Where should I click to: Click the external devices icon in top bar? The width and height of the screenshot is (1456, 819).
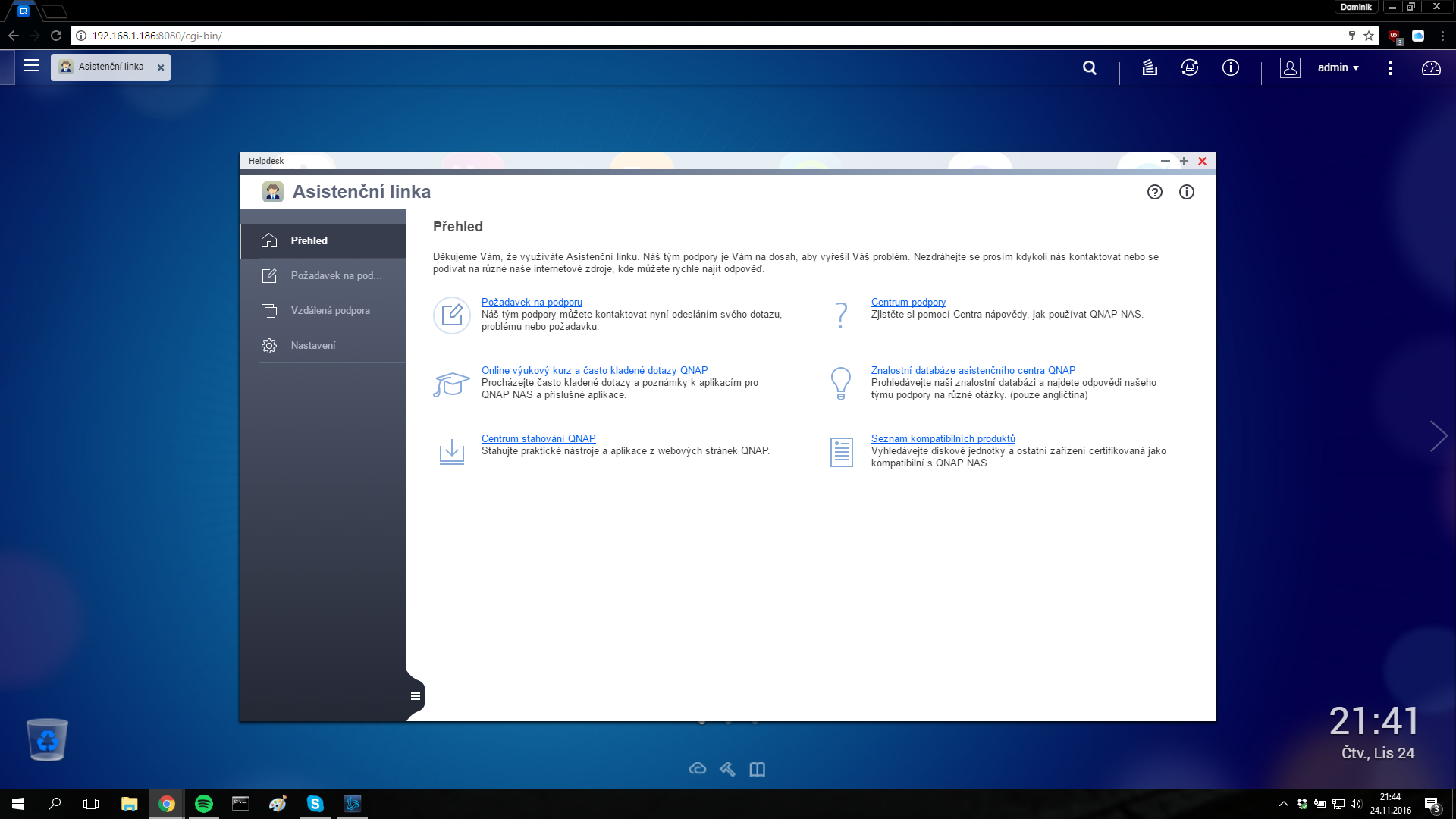1190,67
